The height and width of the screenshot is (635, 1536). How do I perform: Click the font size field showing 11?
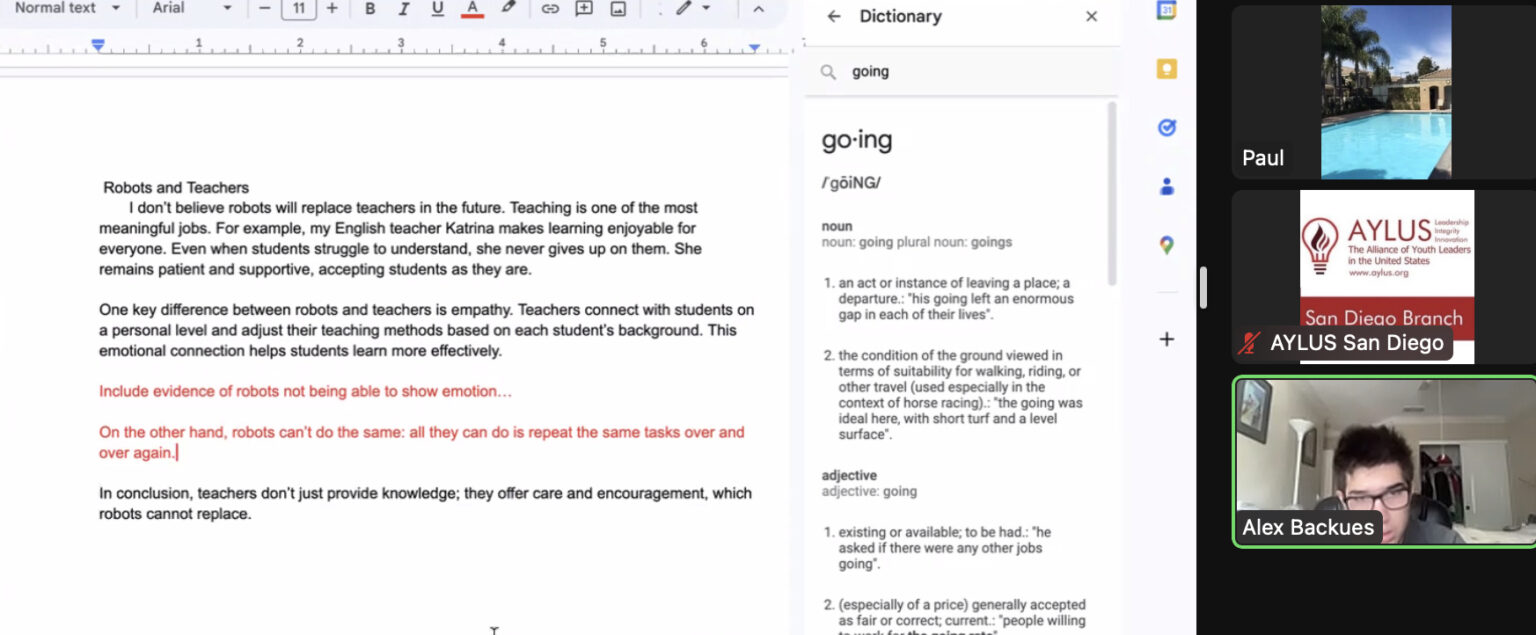(x=299, y=9)
